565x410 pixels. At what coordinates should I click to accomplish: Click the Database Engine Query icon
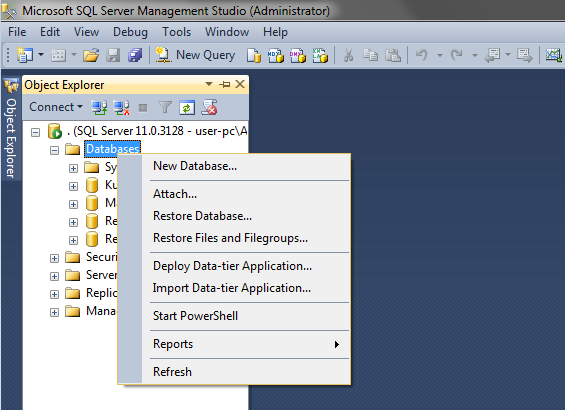[254, 55]
